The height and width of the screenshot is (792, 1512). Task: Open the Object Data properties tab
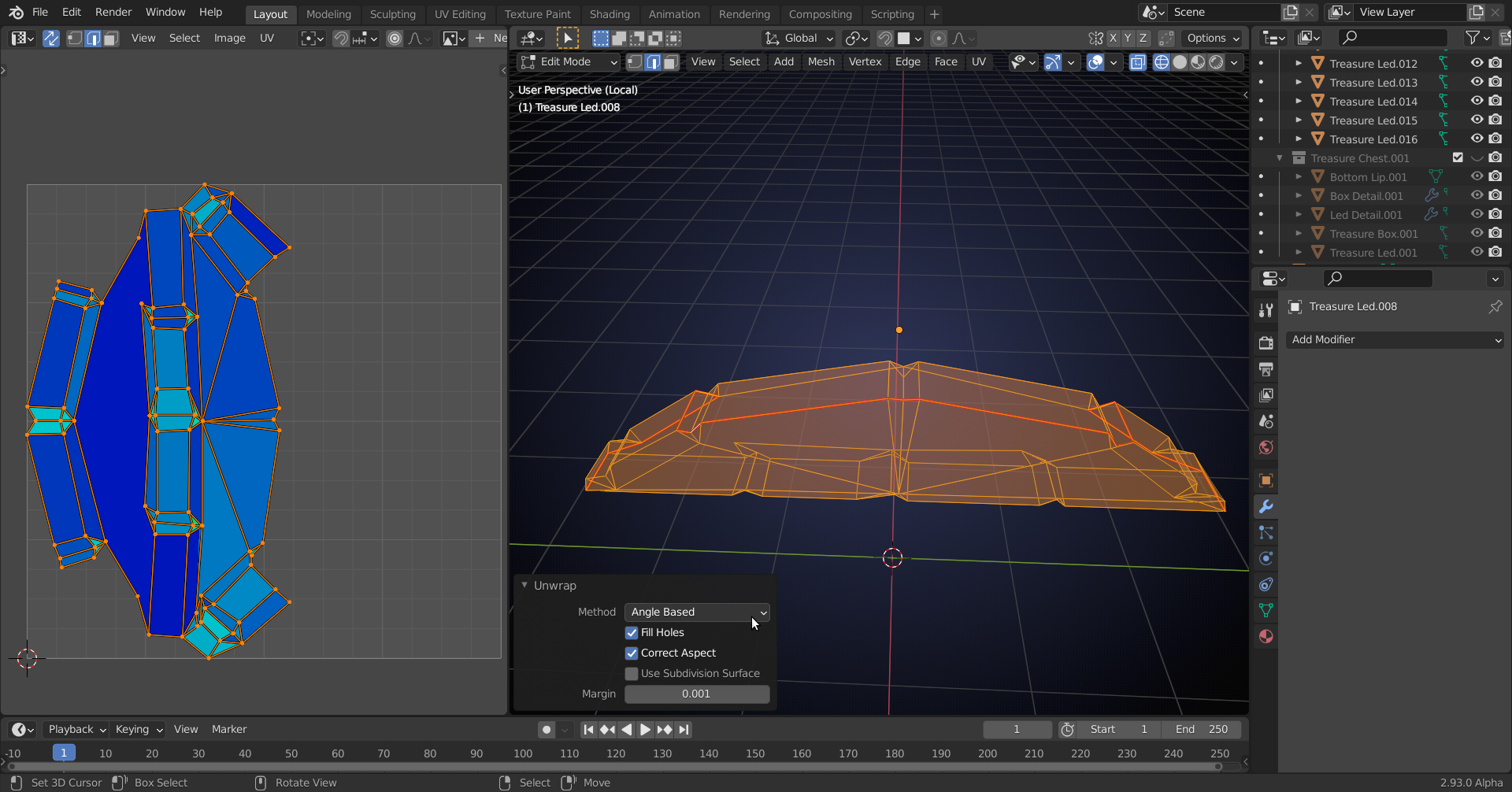[x=1266, y=610]
